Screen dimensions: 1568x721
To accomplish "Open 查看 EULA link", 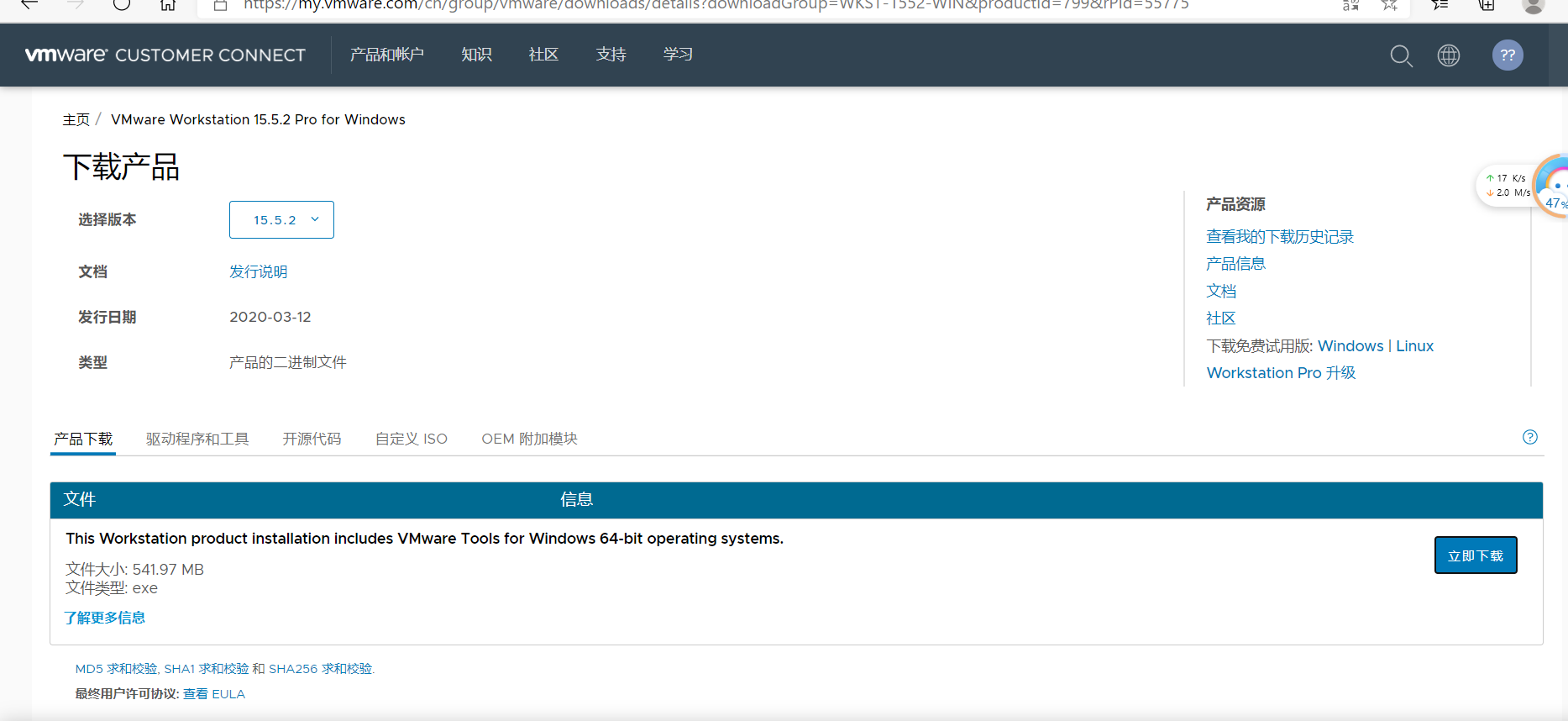I will pos(214,694).
